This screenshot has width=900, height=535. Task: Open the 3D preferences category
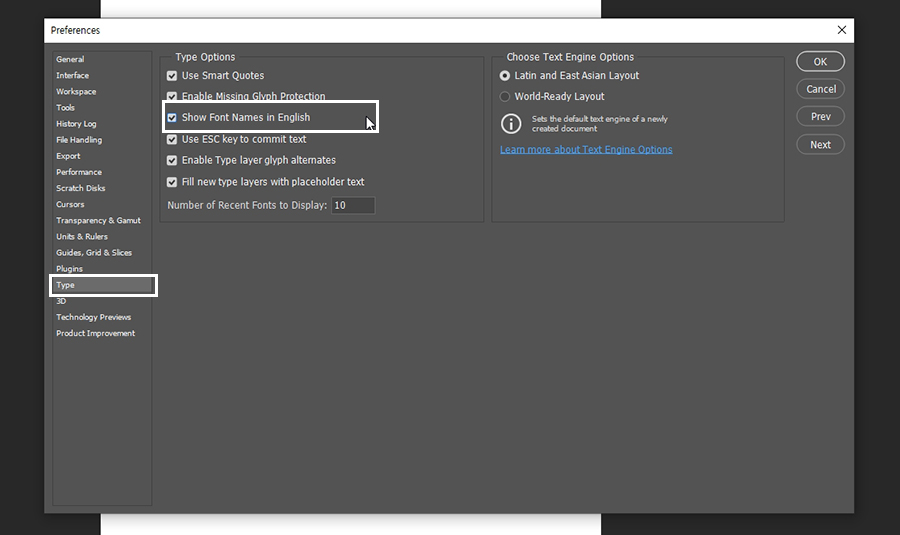[61, 301]
